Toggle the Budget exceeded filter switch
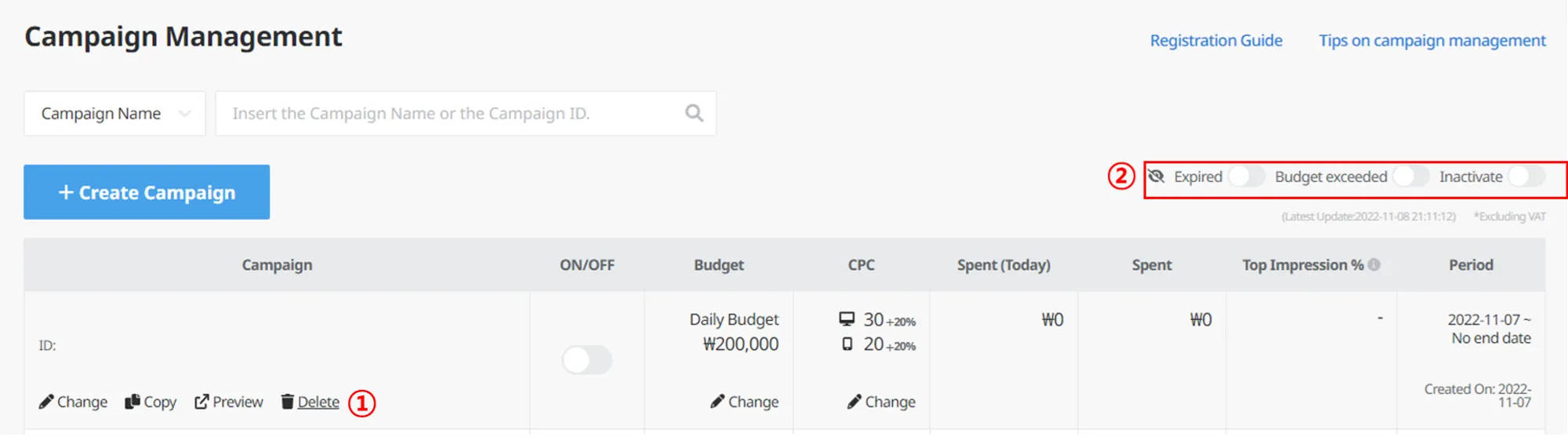 click(1410, 177)
